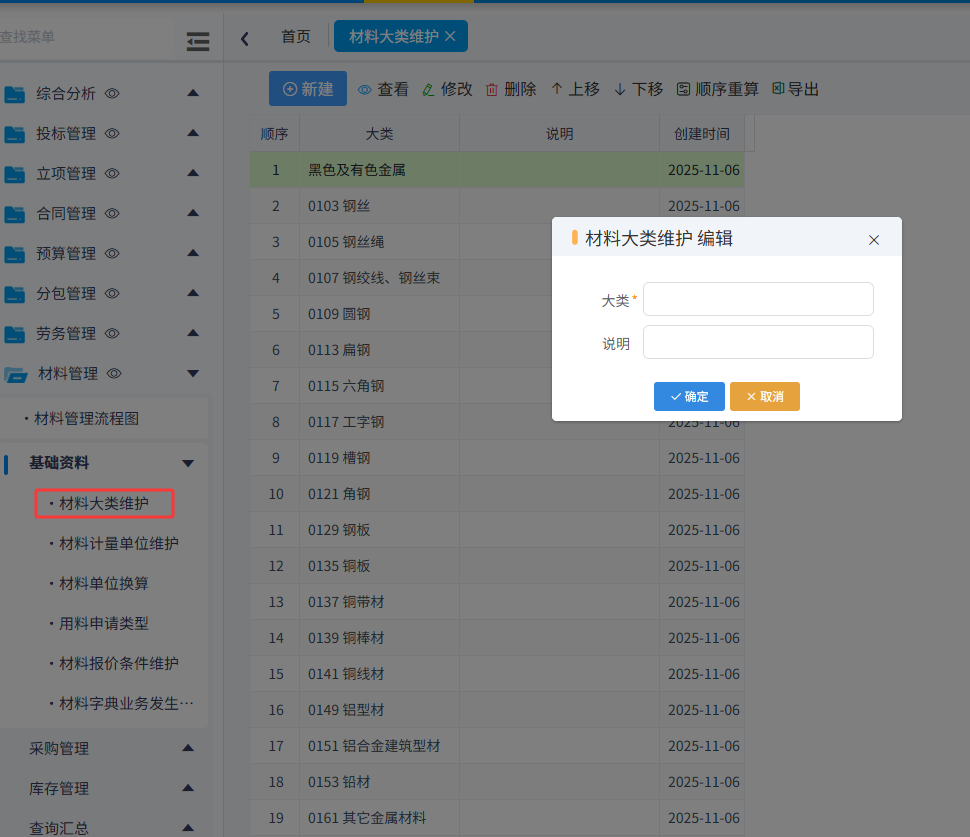The width and height of the screenshot is (970, 837).
Task: Click the 投标管理 folder icon
Action: [x=14, y=134]
